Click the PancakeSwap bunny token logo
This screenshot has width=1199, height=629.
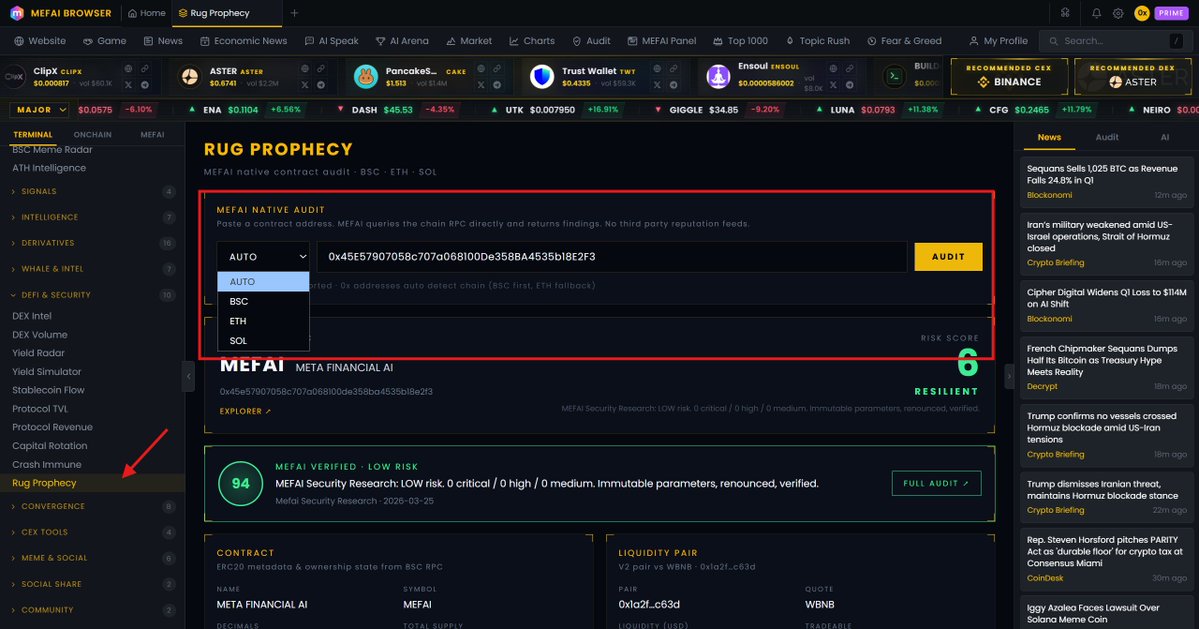(x=366, y=76)
